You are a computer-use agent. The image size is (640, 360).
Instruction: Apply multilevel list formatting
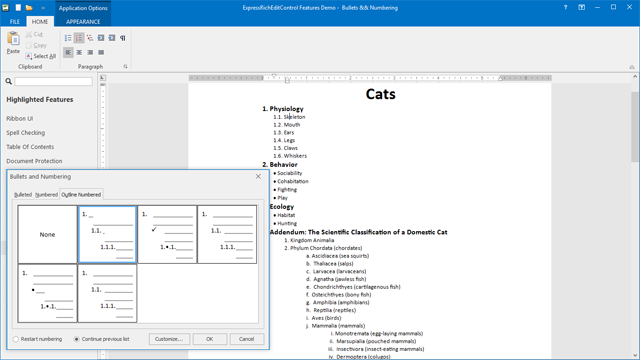click(90, 38)
